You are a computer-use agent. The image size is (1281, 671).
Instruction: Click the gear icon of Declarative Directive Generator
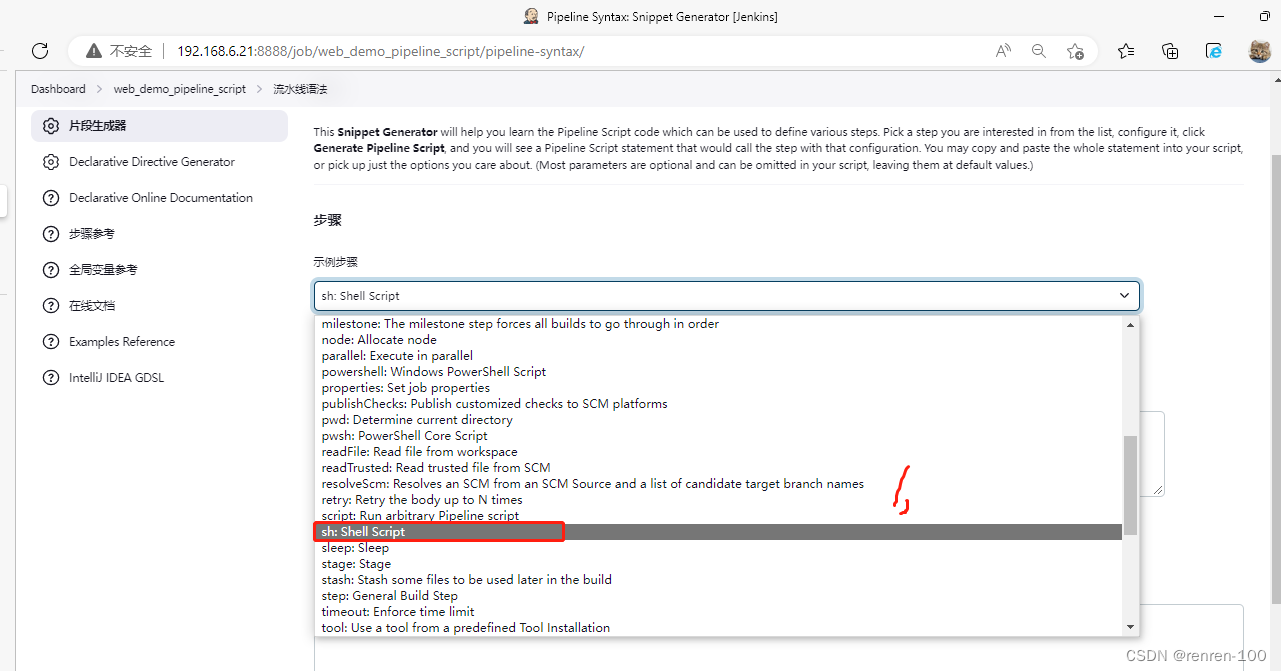(x=51, y=162)
